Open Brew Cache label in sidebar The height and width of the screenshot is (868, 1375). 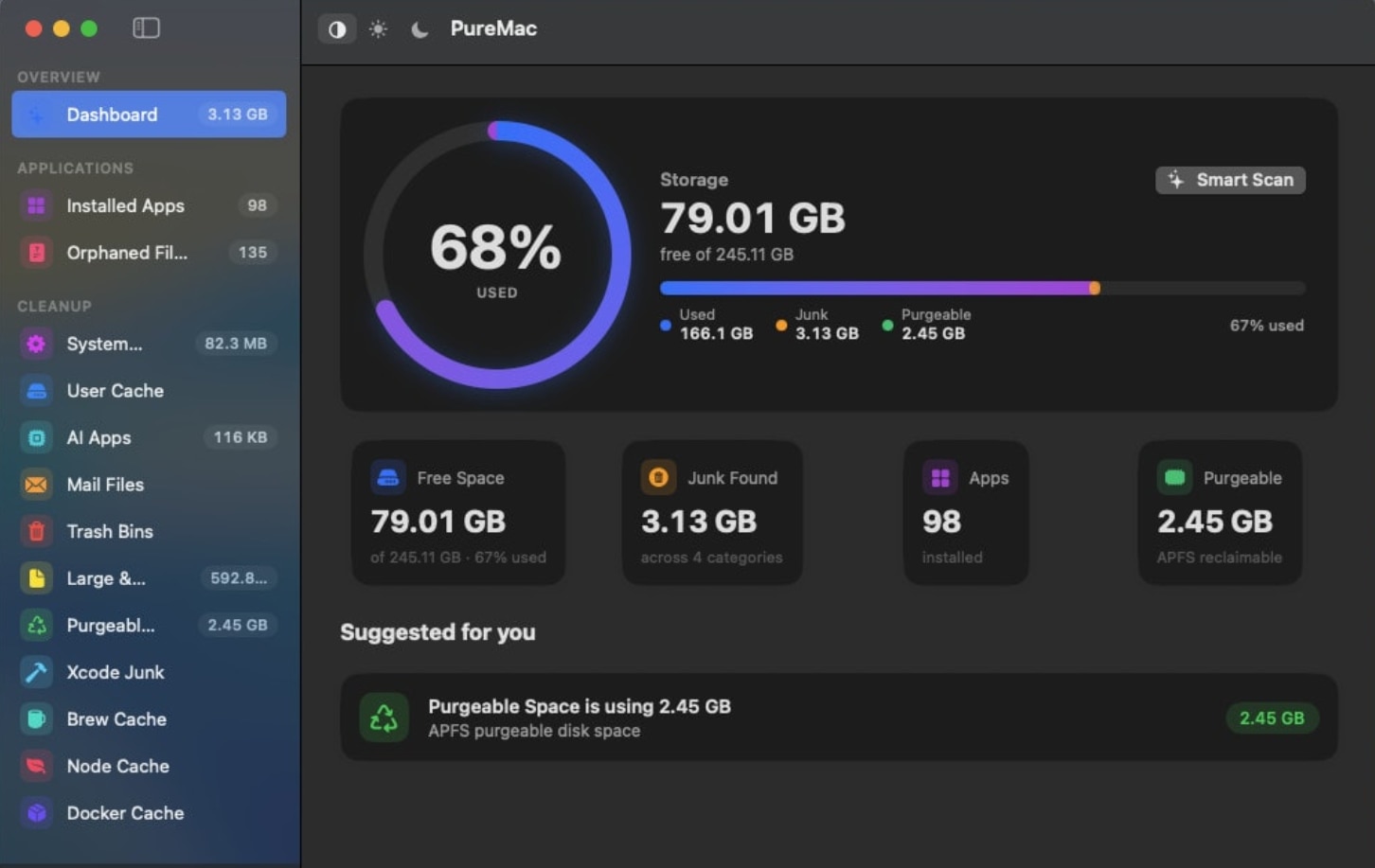(x=116, y=719)
